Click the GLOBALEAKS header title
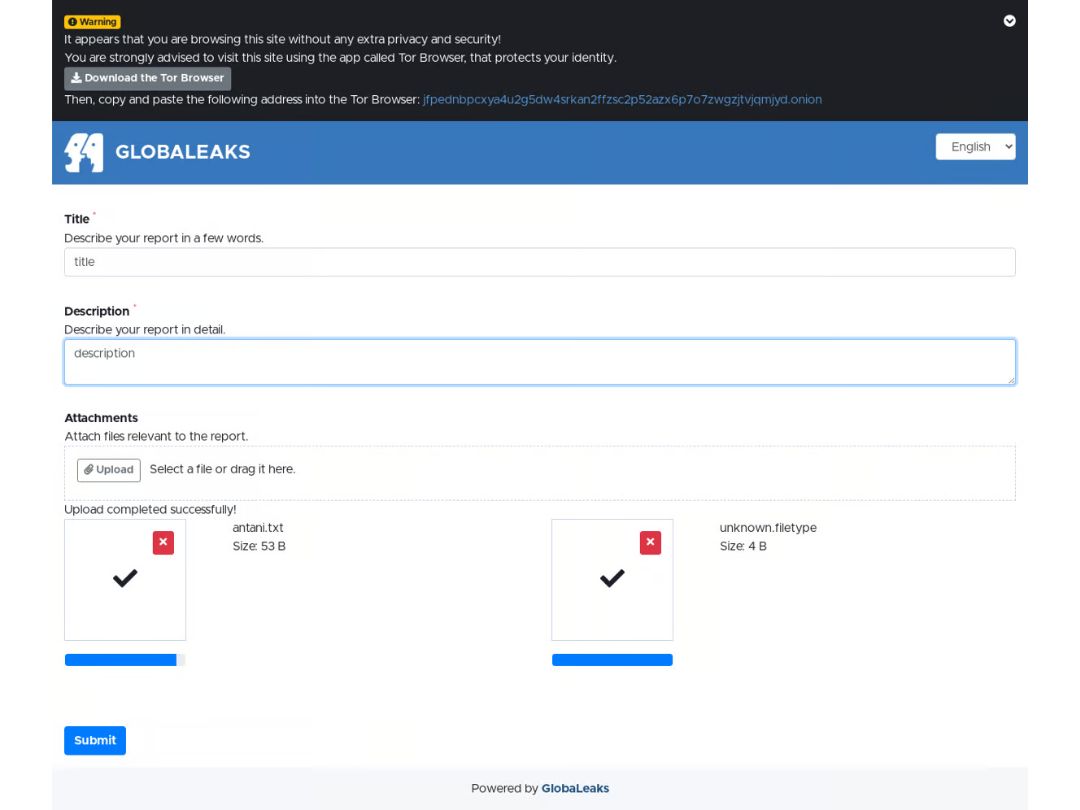1080x810 pixels. [183, 152]
